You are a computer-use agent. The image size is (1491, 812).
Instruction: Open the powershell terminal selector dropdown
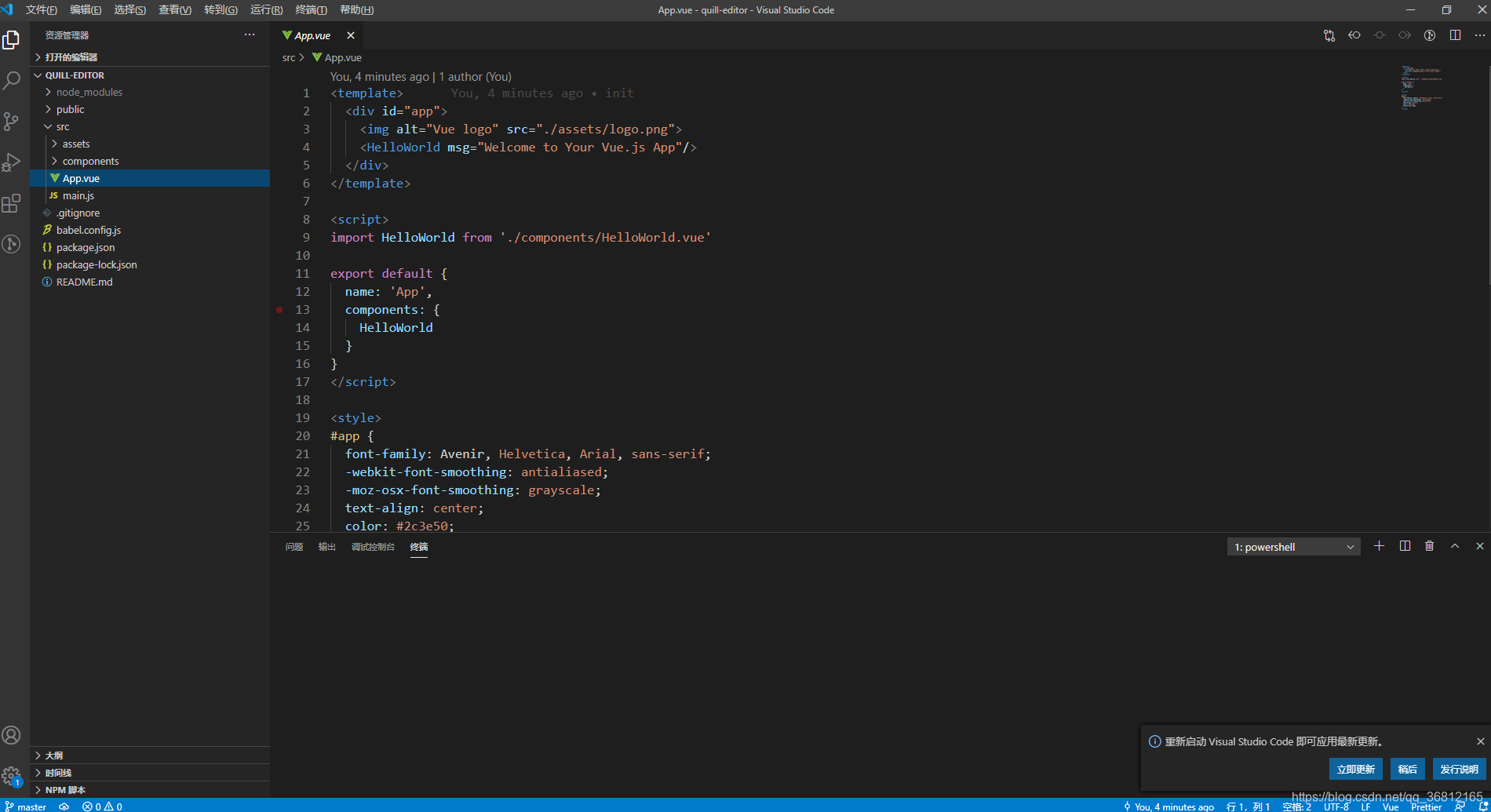1293,547
